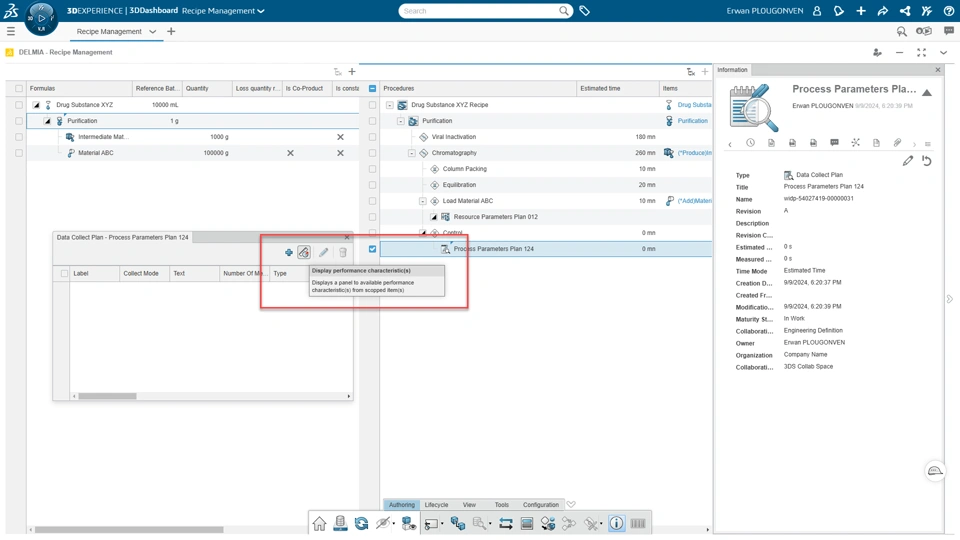Check the Viral Inactivation row checkbox
960x540 pixels.
[x=372, y=137]
